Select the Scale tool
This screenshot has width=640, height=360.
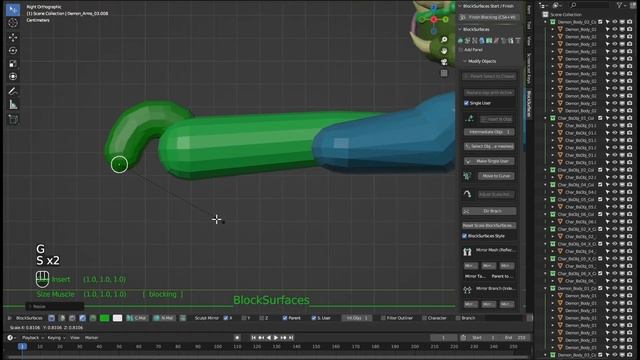tap(13, 64)
